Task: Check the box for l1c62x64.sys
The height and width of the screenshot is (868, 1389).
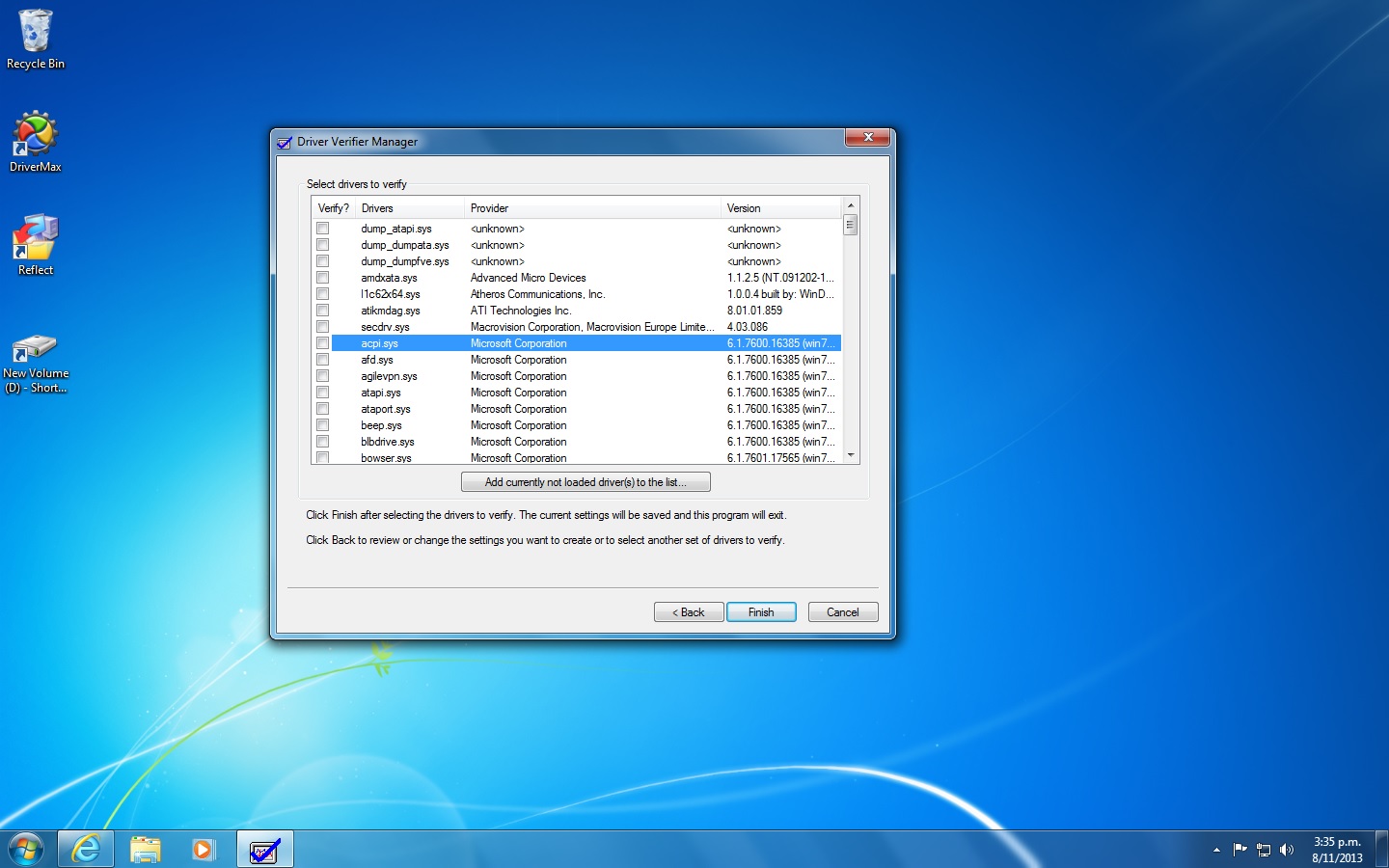Action: (323, 294)
